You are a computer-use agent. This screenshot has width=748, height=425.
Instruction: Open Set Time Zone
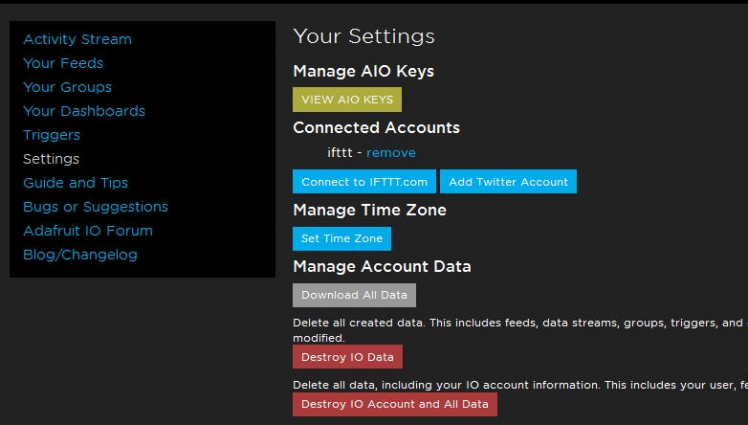(x=341, y=239)
